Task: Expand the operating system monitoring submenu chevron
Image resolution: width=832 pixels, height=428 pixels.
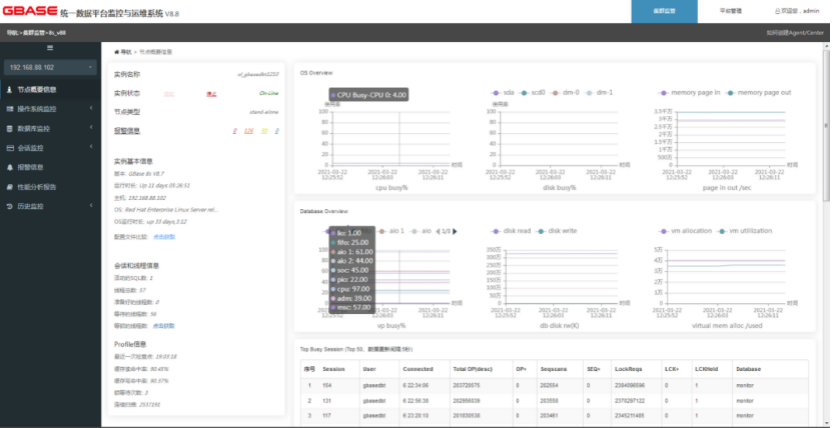Action: [91, 109]
